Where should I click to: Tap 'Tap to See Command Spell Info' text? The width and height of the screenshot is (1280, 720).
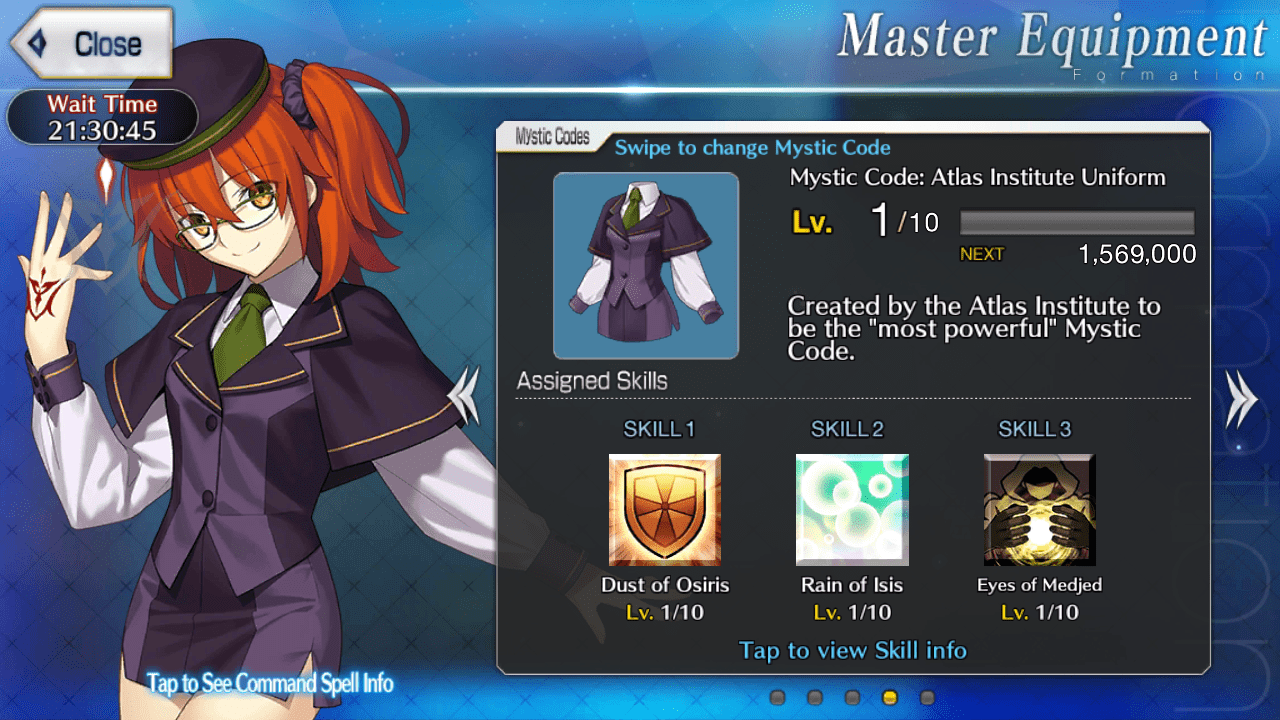pyautogui.click(x=270, y=684)
